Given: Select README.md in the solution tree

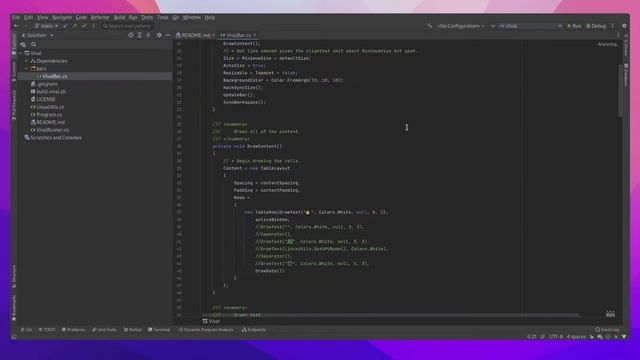Looking at the screenshot, I should click(50, 122).
